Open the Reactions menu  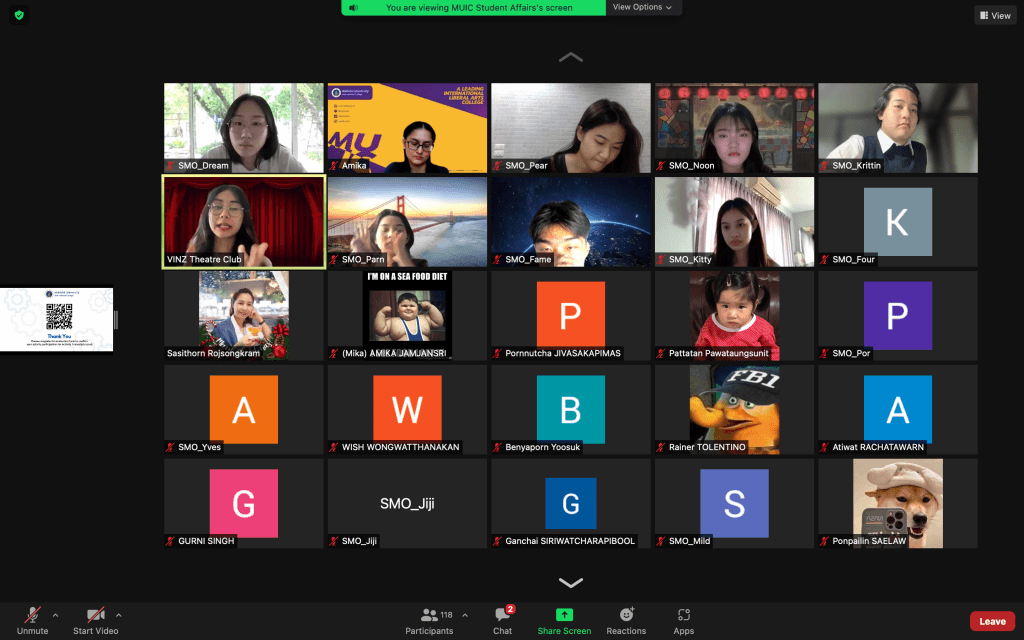[626, 615]
